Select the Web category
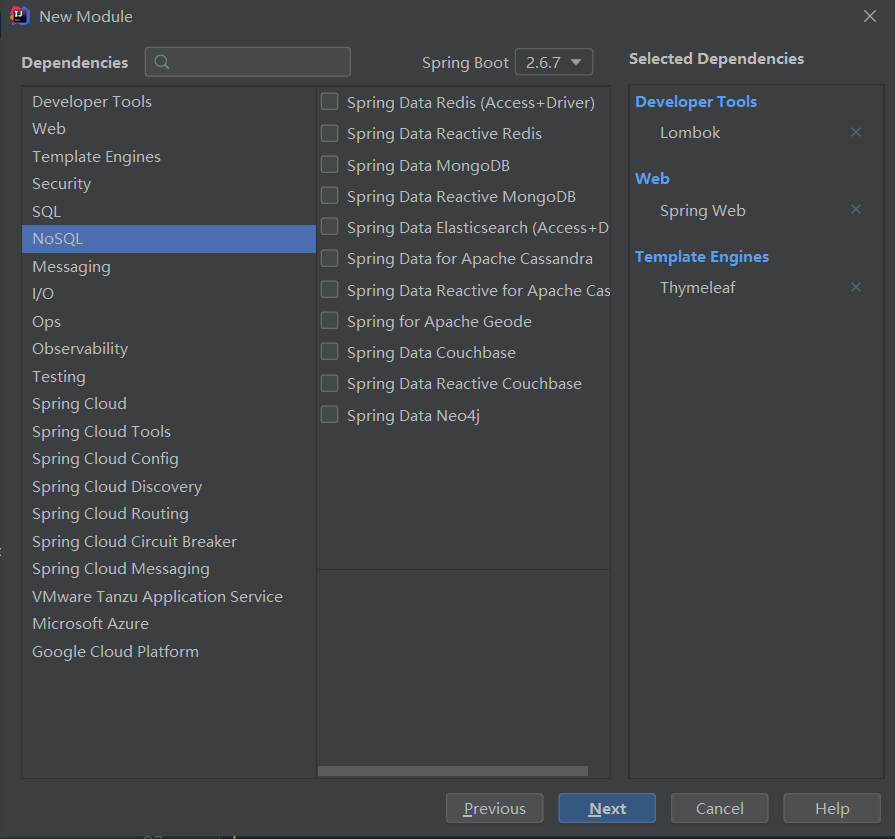This screenshot has height=839, width=895. pyautogui.click(x=168, y=129)
